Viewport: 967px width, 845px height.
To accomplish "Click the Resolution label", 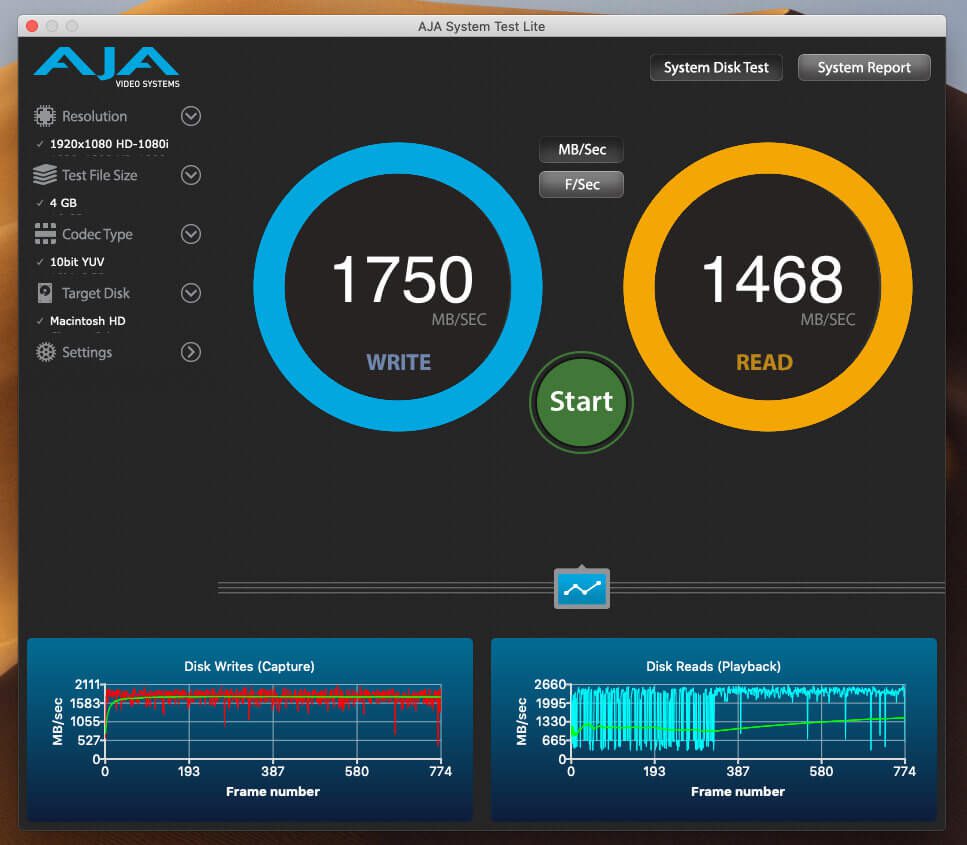I will point(94,116).
